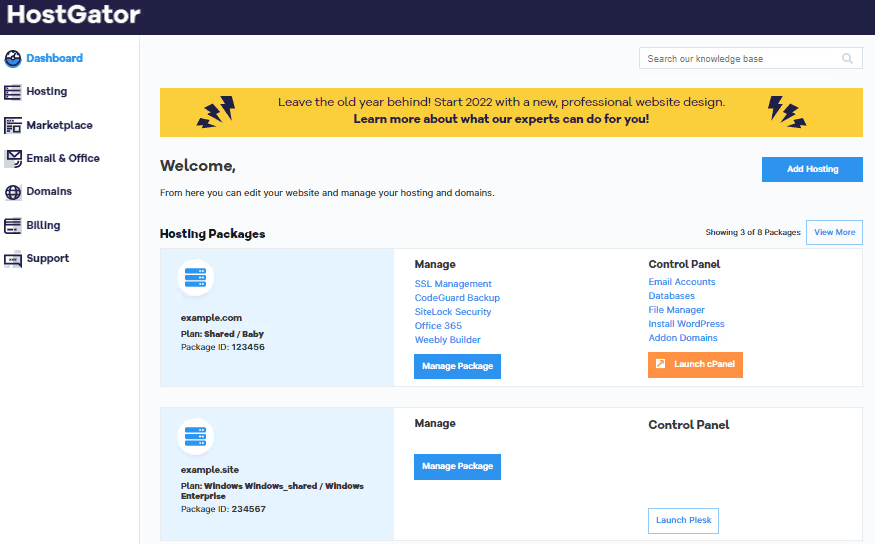
Task: Open Weebly Builder link
Action: coord(447,340)
